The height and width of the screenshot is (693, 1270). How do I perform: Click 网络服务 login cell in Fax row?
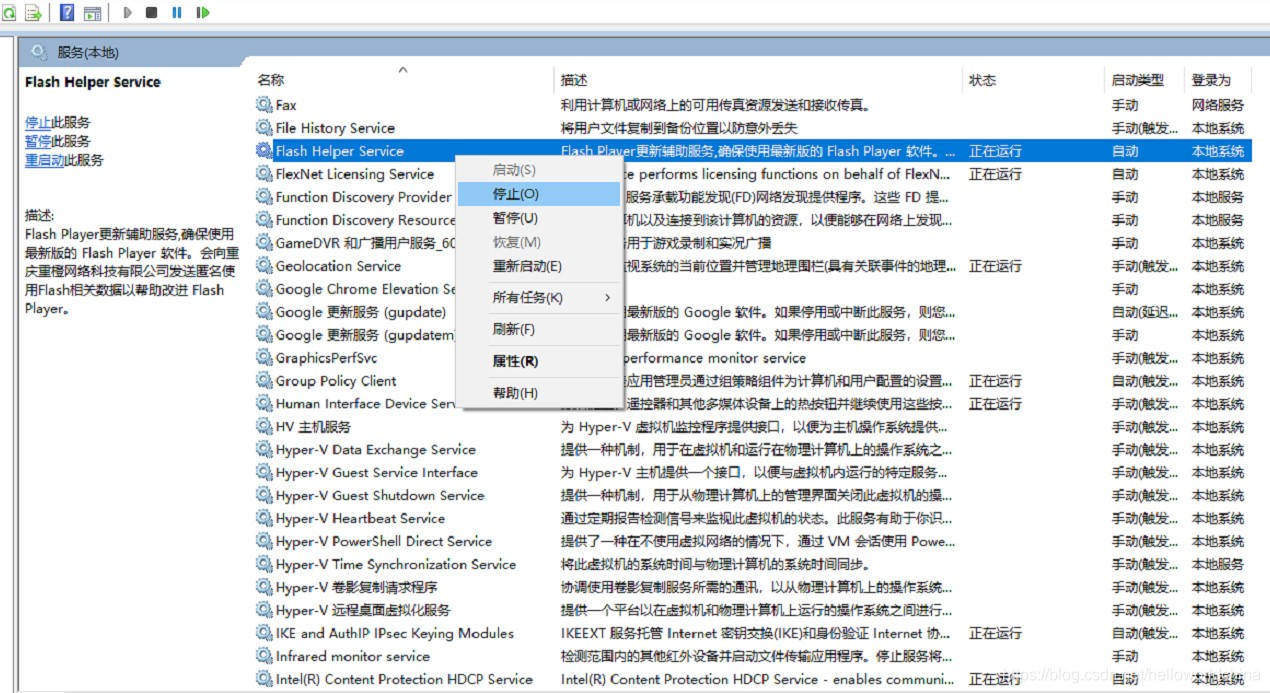[1218, 105]
